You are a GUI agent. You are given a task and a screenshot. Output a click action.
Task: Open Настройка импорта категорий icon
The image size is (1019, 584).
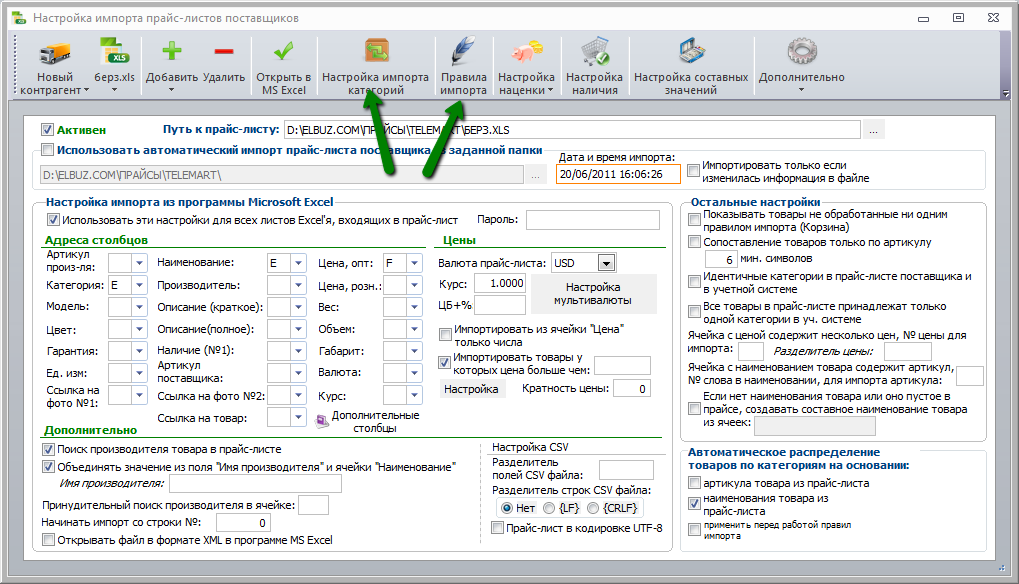pos(376,52)
